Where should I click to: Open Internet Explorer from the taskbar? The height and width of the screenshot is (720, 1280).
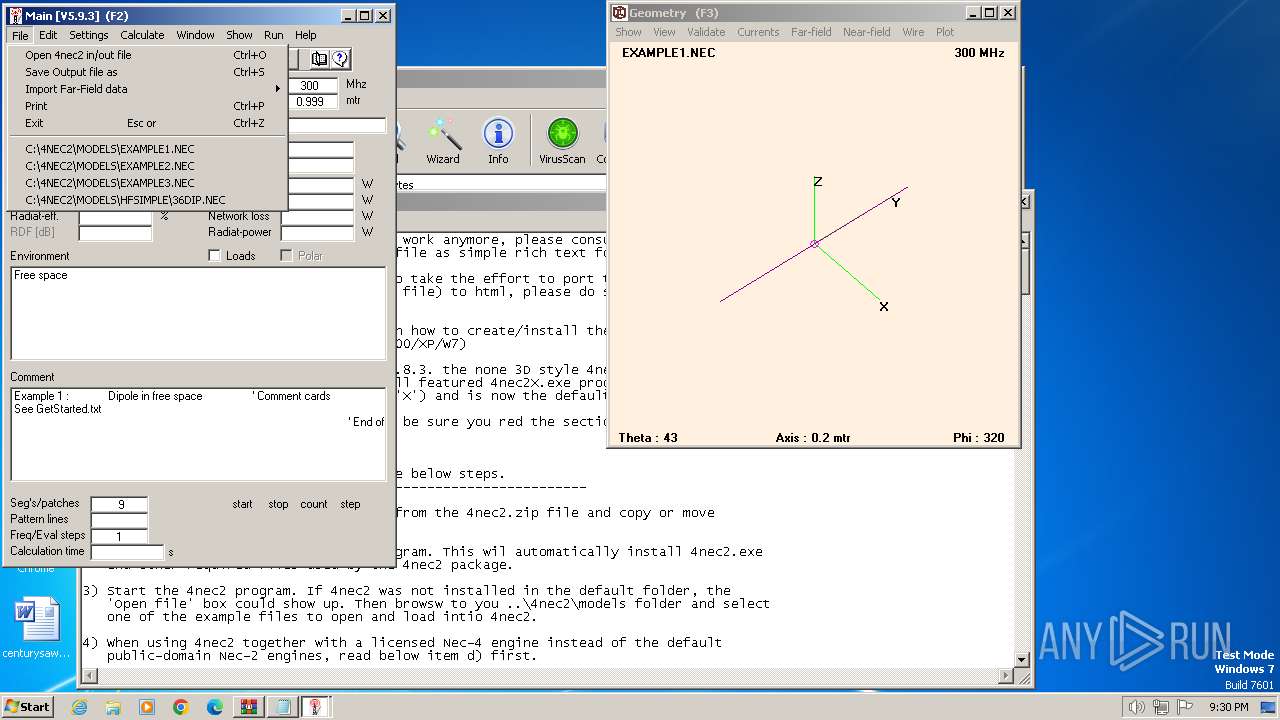(80, 707)
